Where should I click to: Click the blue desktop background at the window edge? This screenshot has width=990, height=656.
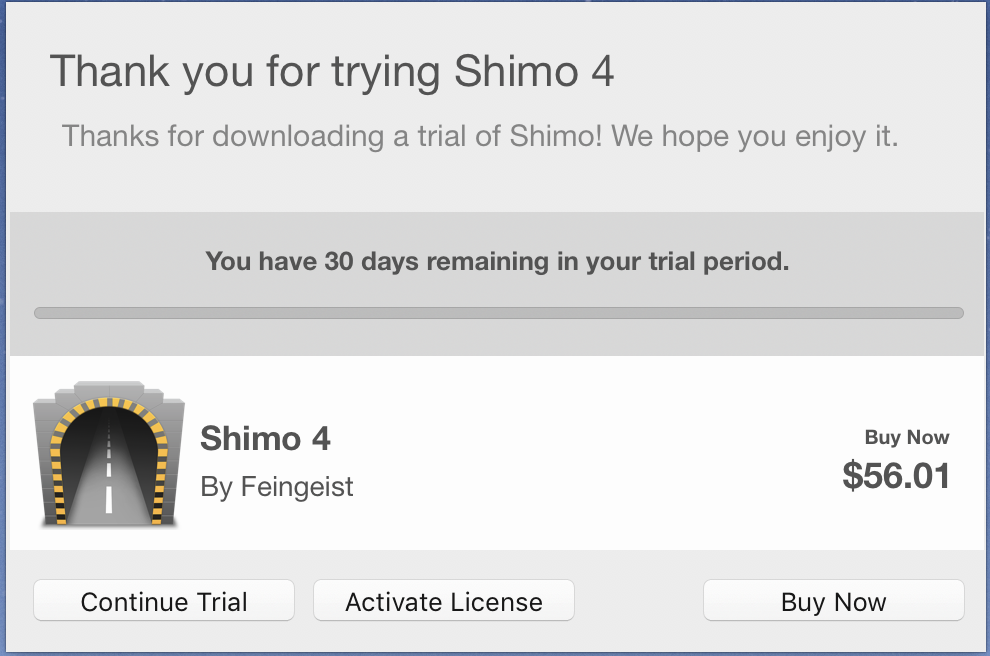(3, 316)
